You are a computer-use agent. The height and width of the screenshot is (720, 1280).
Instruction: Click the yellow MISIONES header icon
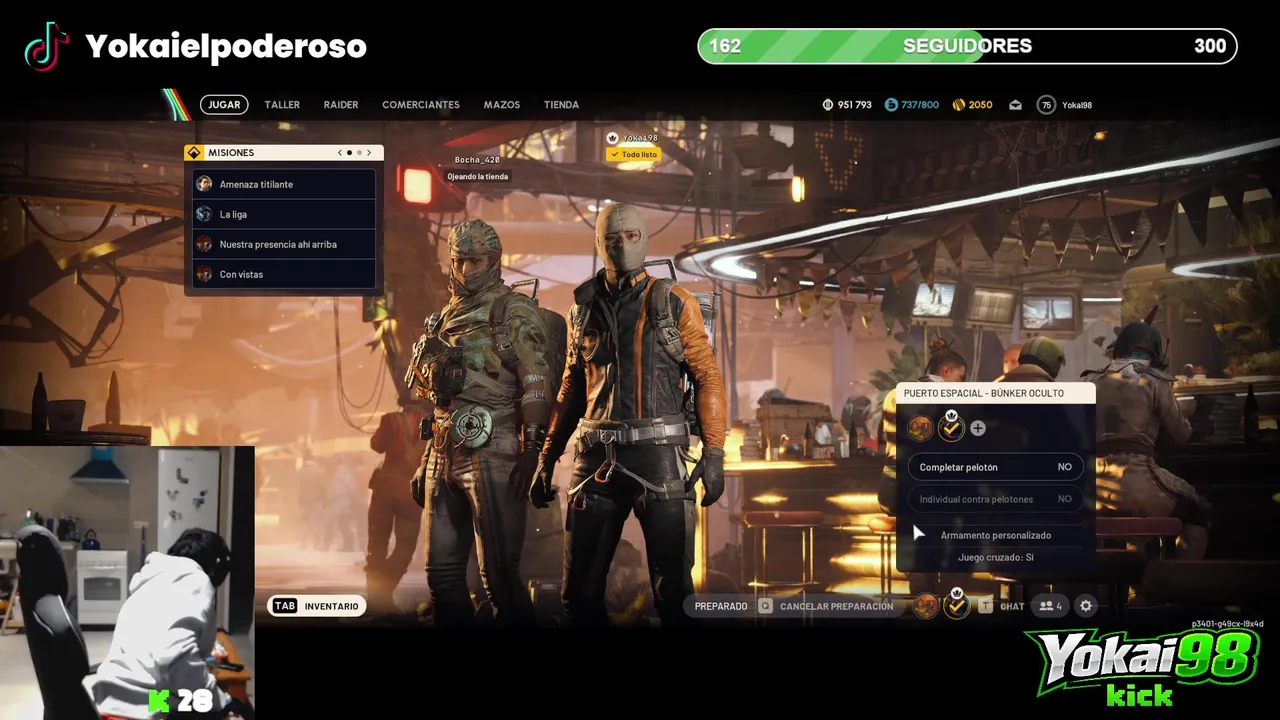(x=194, y=153)
